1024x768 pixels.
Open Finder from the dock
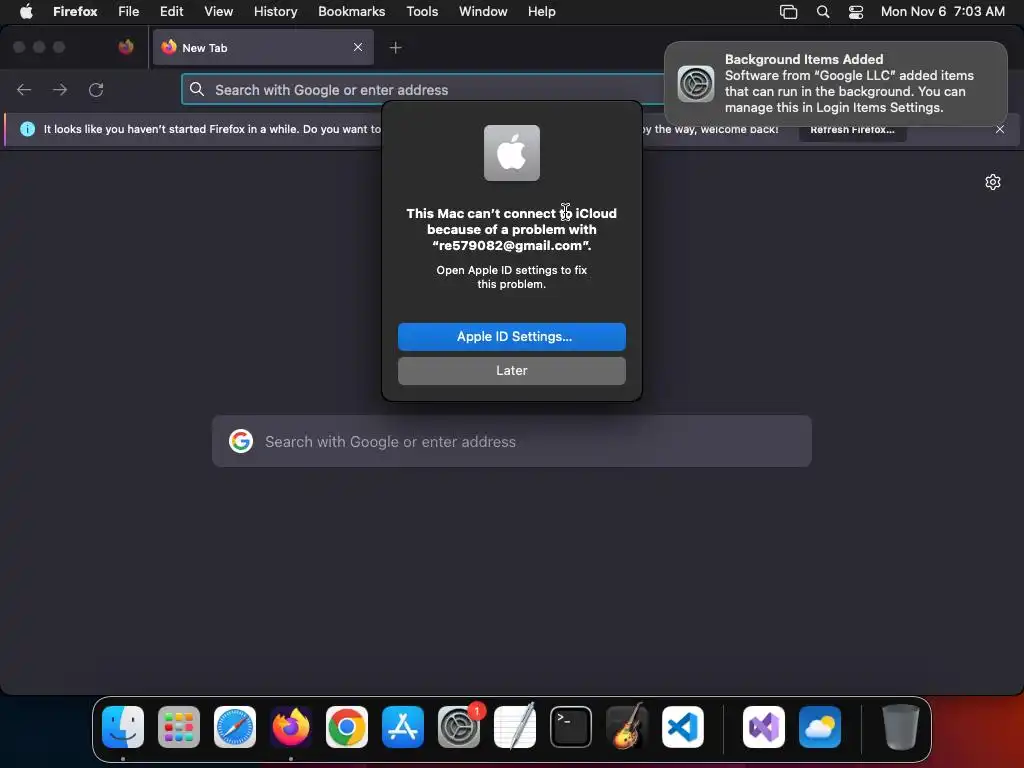click(x=123, y=727)
